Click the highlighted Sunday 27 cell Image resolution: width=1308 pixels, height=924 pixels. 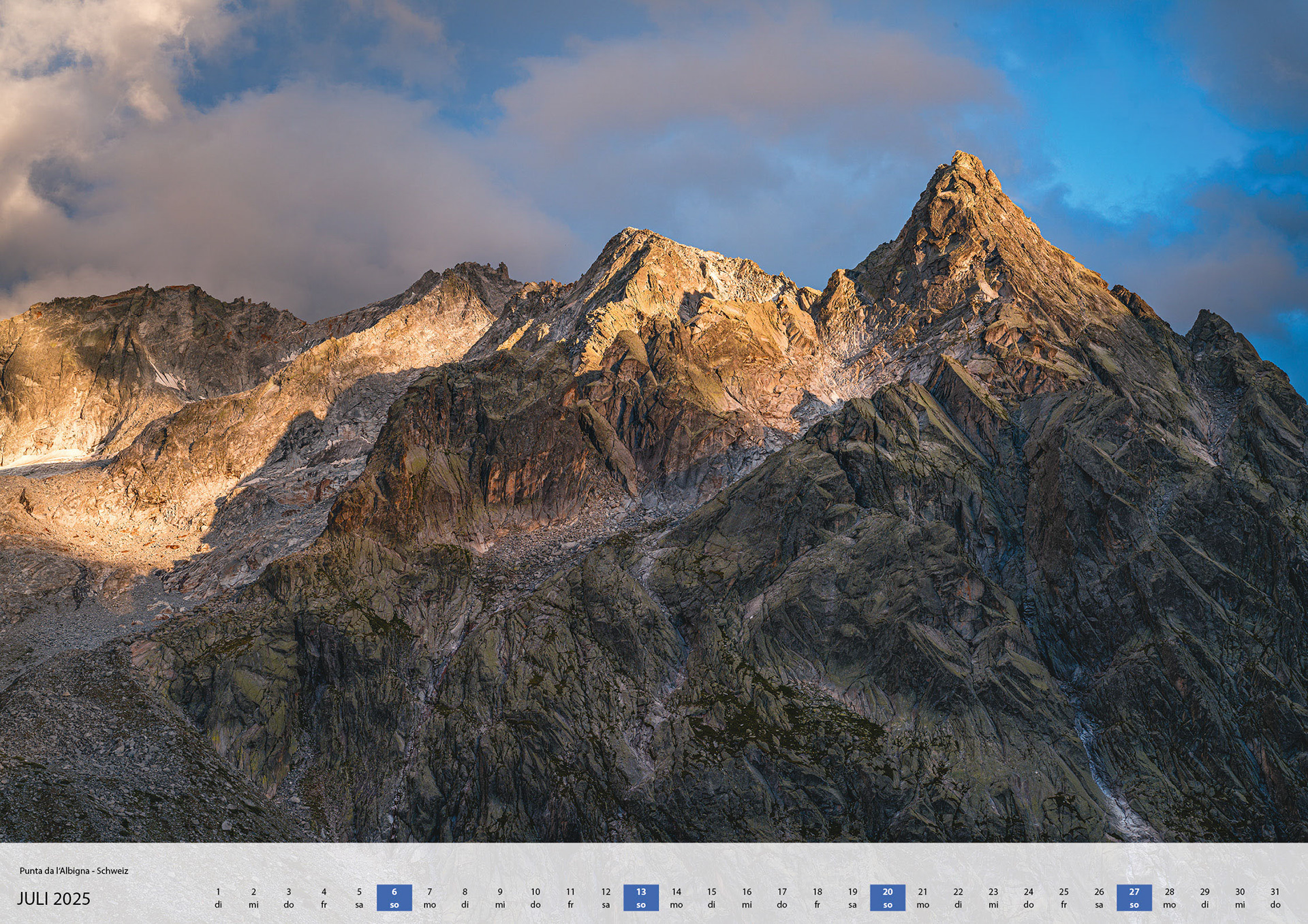point(1134,898)
